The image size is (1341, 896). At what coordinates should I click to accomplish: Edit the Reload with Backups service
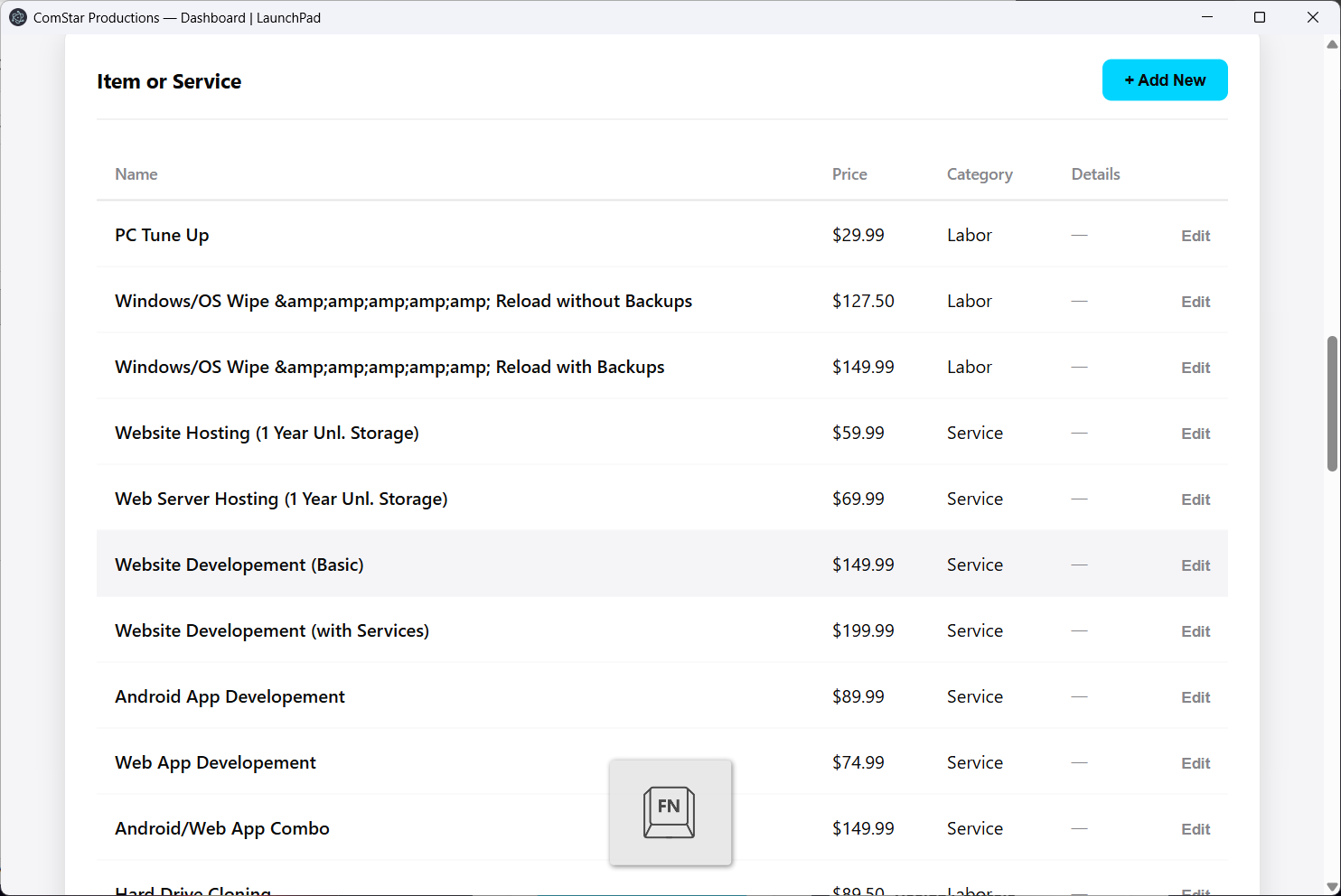click(1195, 368)
